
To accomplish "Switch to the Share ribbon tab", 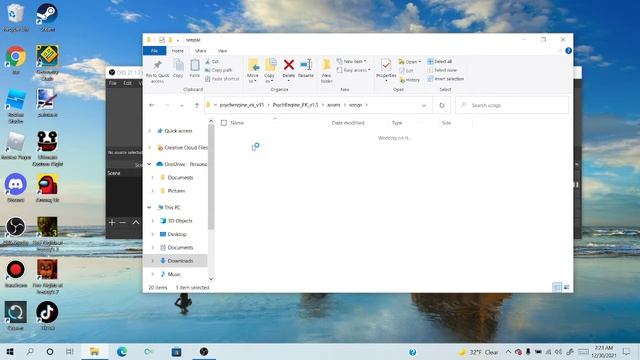I will coord(200,51).
